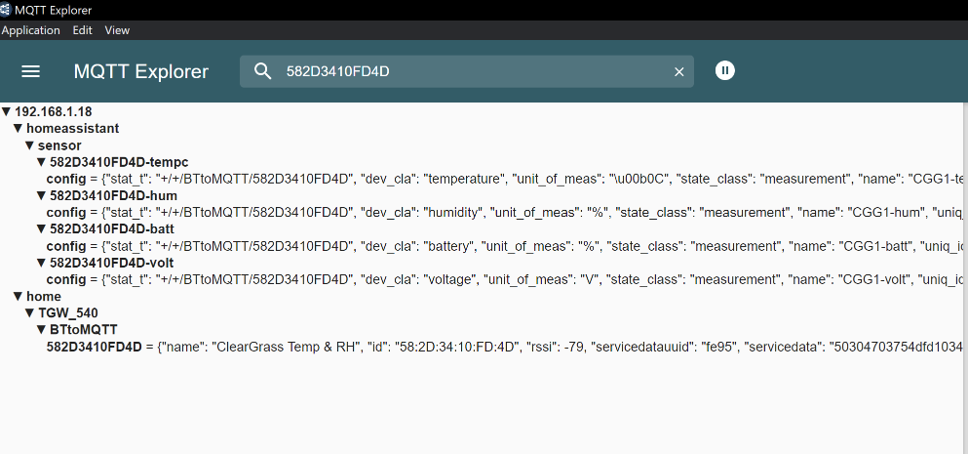The image size is (968, 454).
Task: Collapse the 192.168.1.18 broker node
Action: tap(7, 112)
